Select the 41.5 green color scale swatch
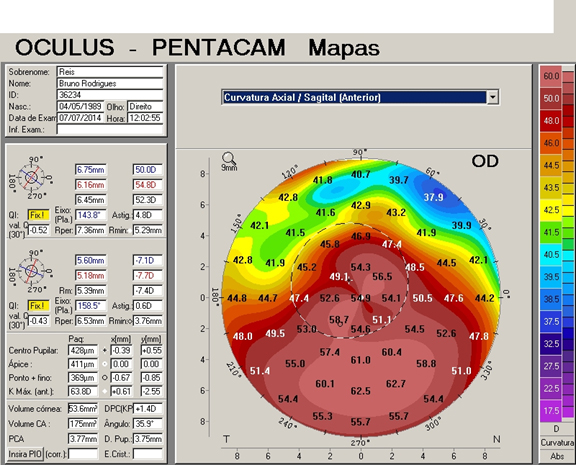 551,232
